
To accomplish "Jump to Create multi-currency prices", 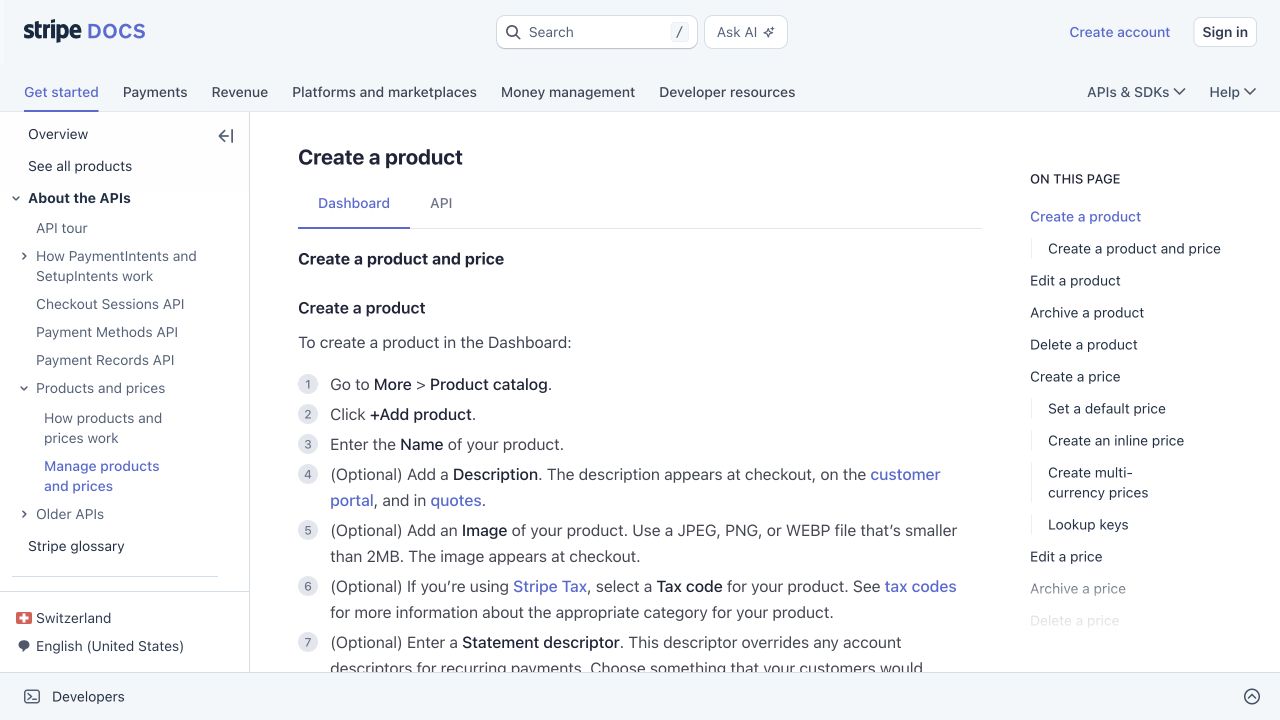I will (1098, 482).
